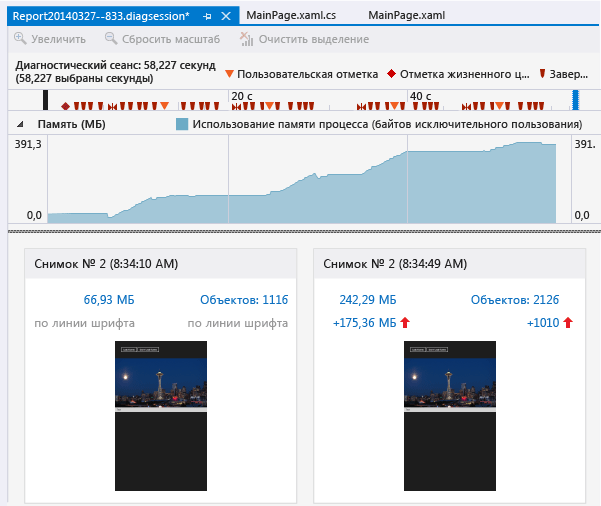601x506 pixels.
Task: Open the Объектов: 1116 link
Action: [x=244, y=299]
